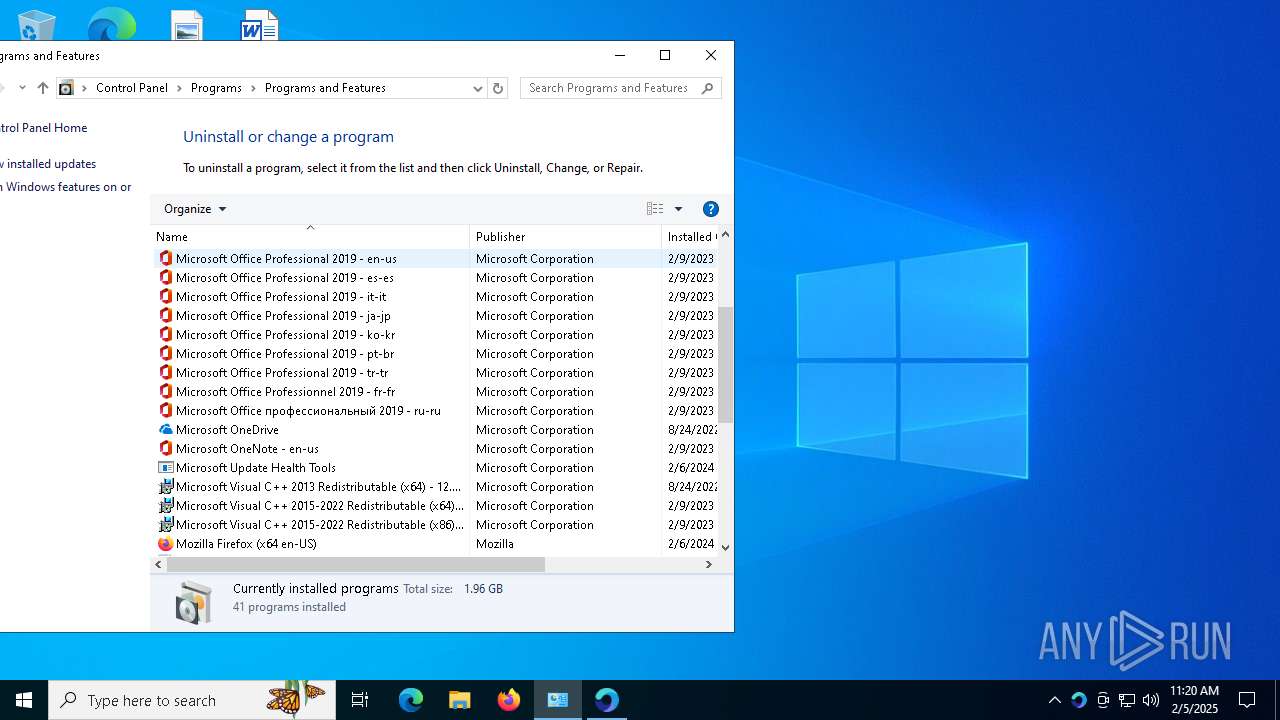Click the vertical scrollbar thumb of the list
The image size is (1280, 720).
[726, 364]
